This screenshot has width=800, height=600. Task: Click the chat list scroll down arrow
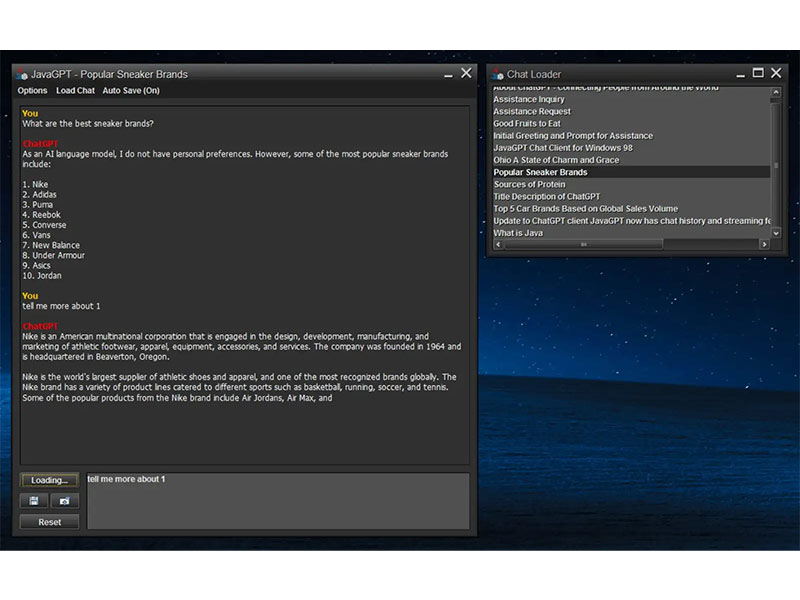776,233
